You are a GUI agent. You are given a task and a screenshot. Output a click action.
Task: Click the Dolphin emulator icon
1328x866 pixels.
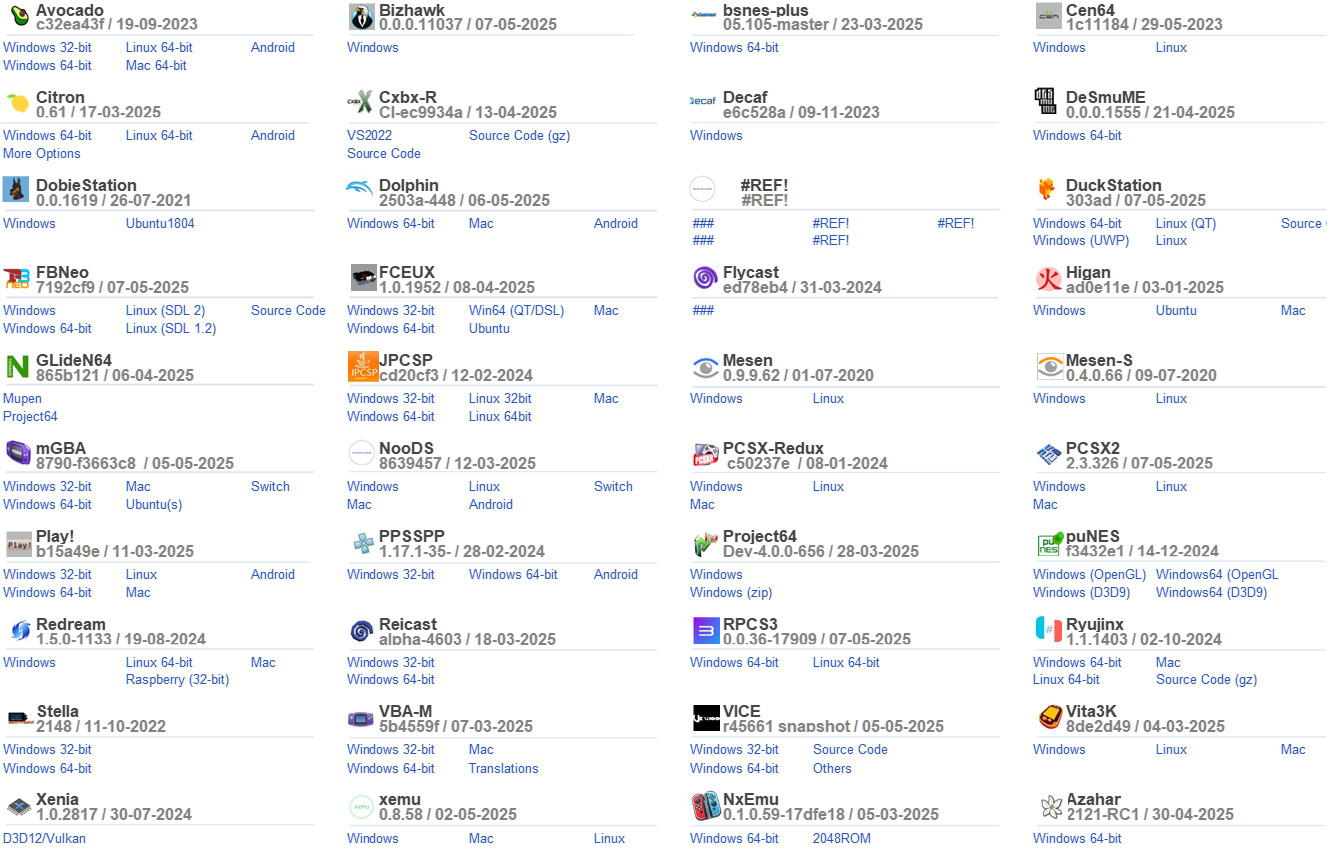coord(360,189)
